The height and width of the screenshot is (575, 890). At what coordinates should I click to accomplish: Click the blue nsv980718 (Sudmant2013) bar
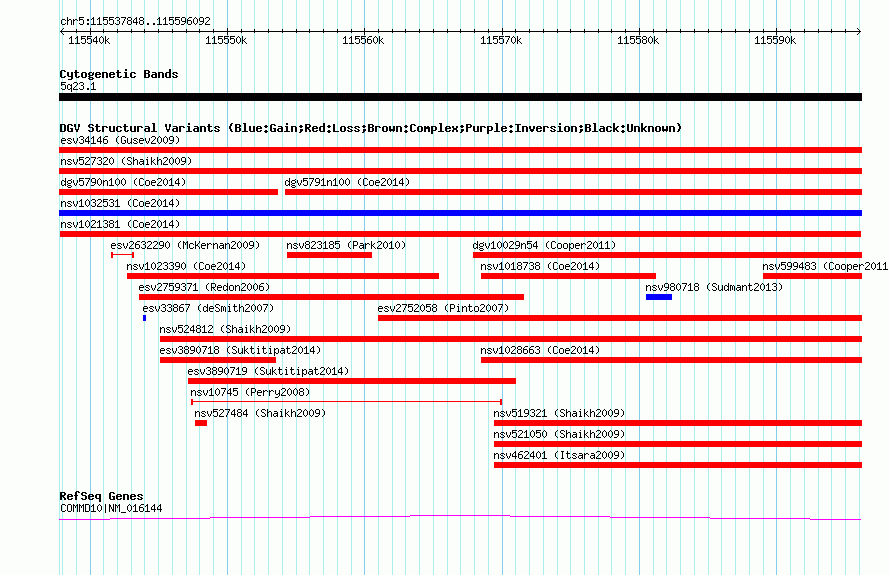pos(659,297)
